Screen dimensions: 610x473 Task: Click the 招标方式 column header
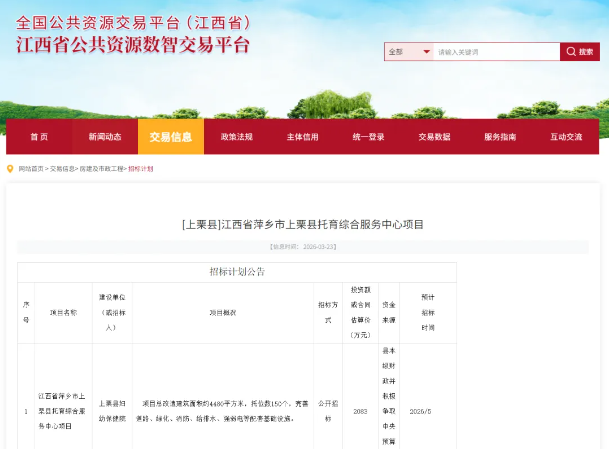point(328,312)
